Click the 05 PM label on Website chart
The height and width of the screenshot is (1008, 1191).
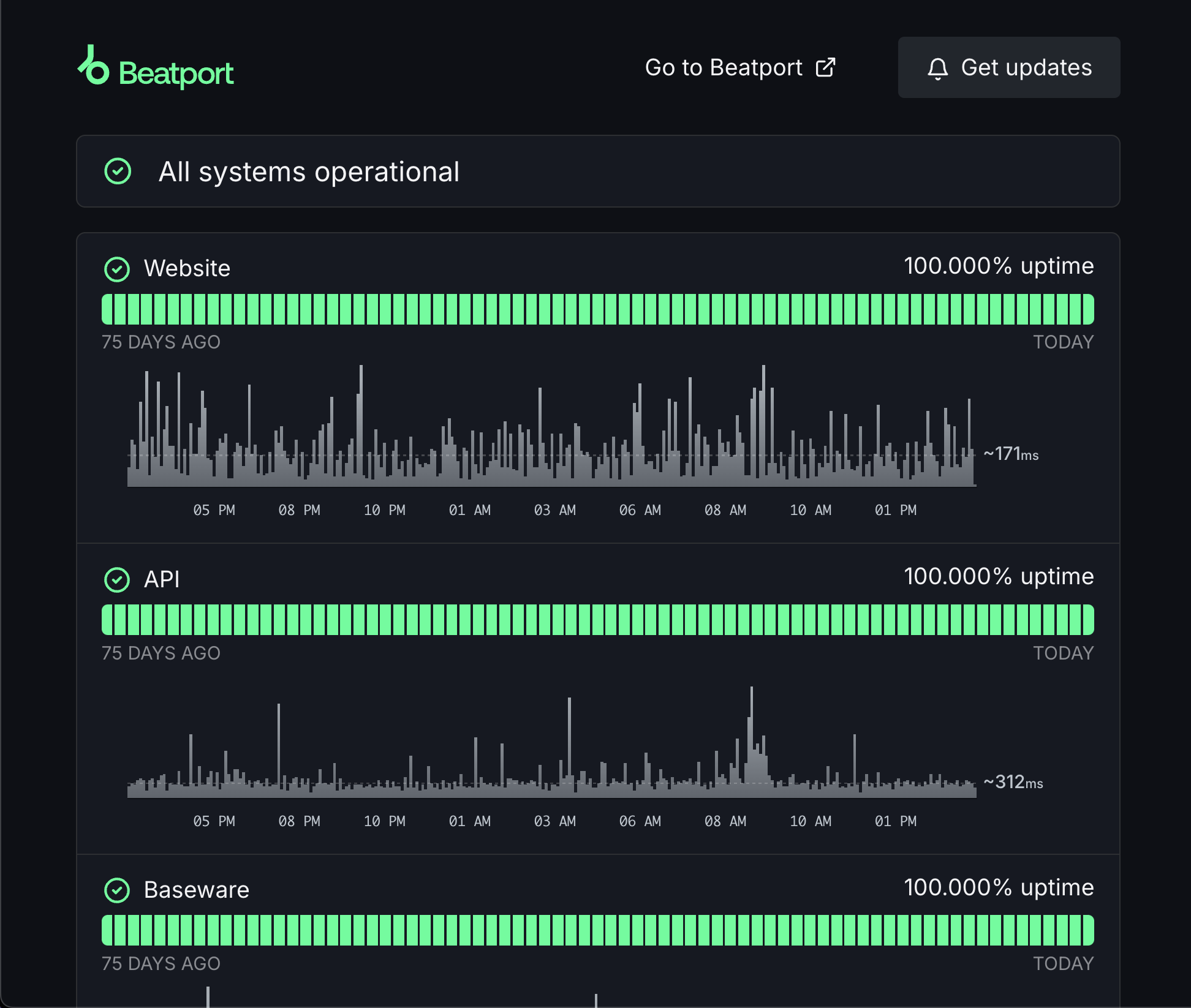pyautogui.click(x=214, y=510)
